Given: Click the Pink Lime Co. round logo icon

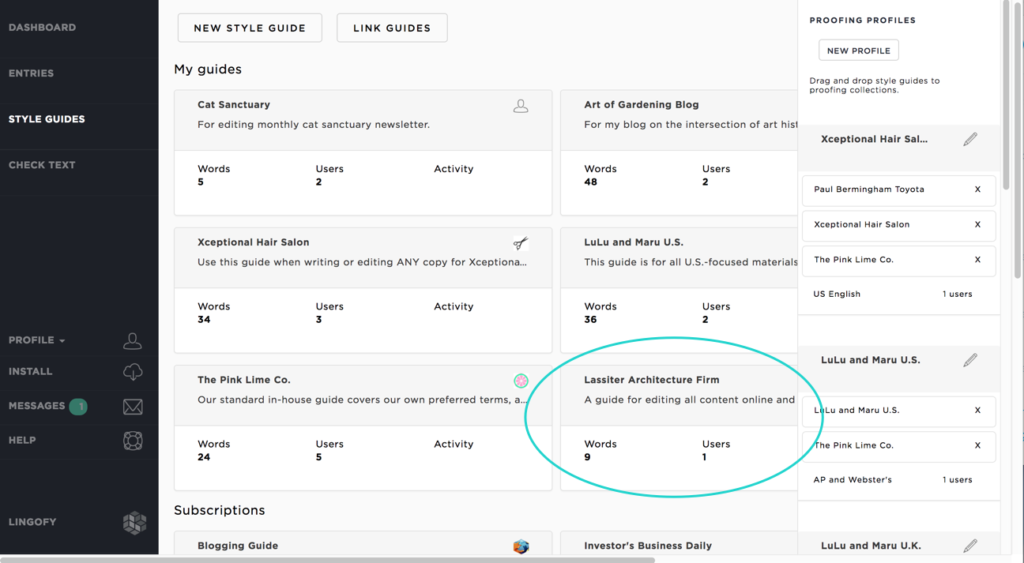Looking at the screenshot, I should point(520,381).
